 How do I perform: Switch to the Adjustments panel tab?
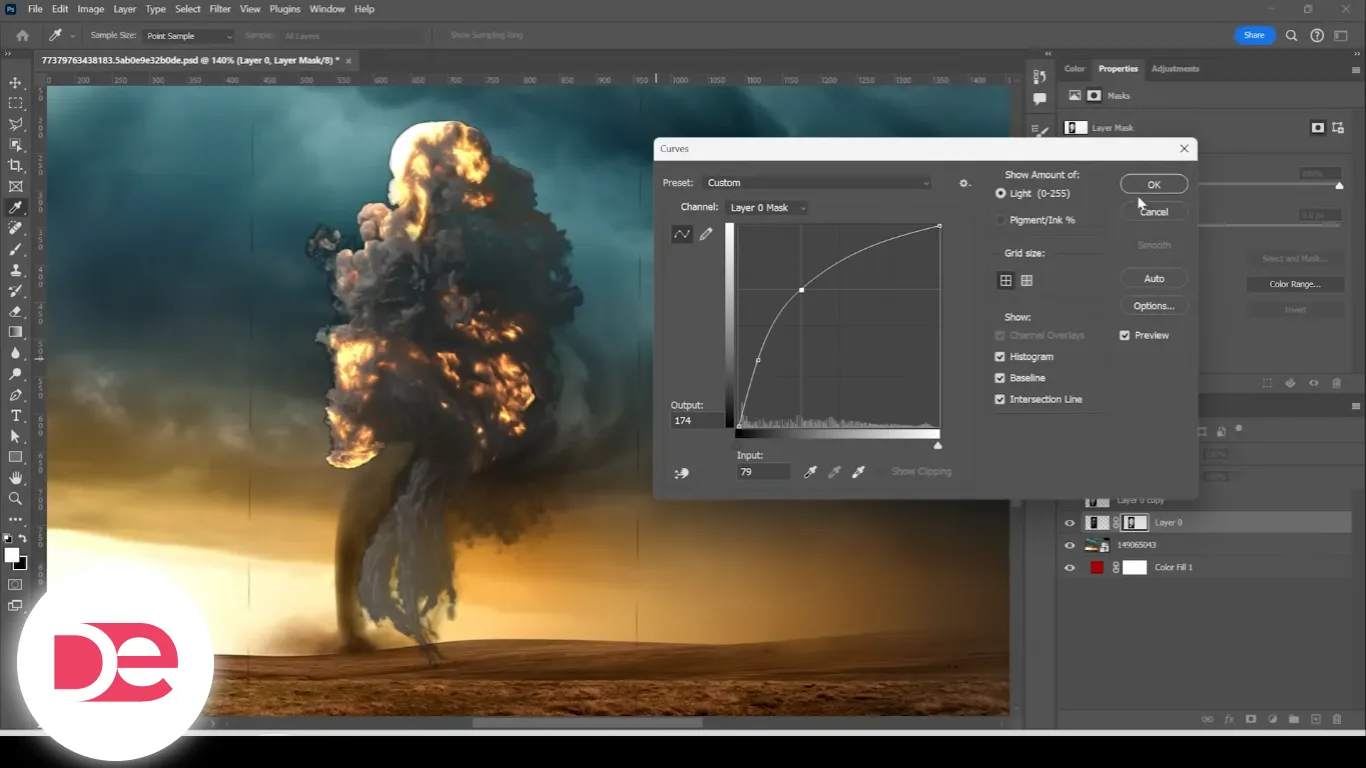[1175, 69]
